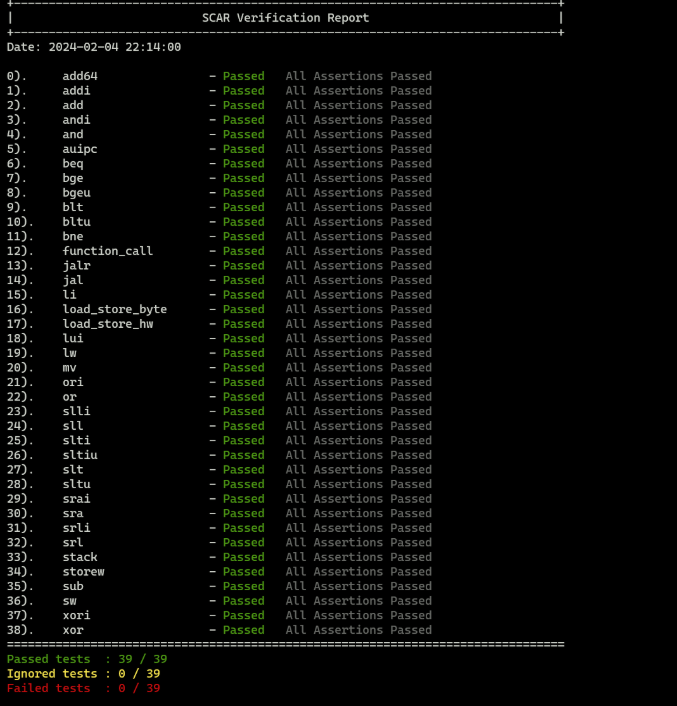
Task: Click the Passed status for srai
Action: click(x=243, y=499)
